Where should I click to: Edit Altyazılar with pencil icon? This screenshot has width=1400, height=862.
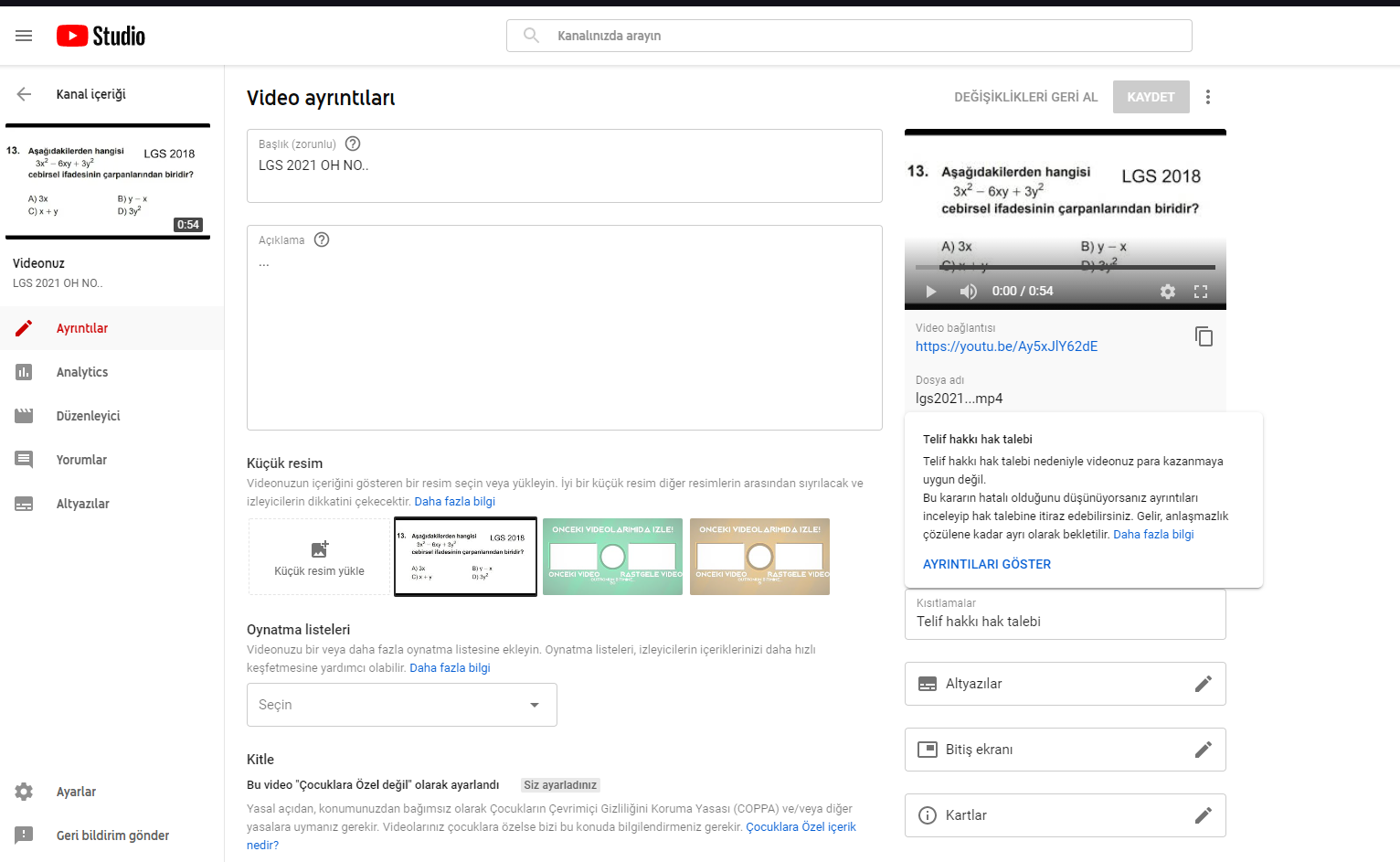(1204, 684)
